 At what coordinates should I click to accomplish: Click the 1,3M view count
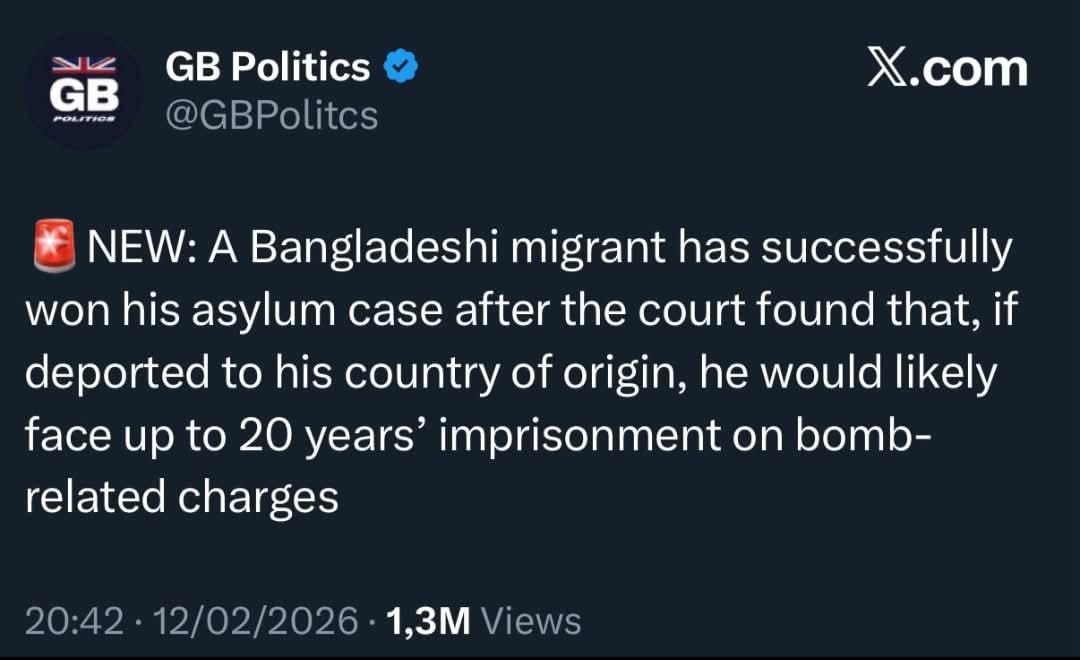point(428,621)
